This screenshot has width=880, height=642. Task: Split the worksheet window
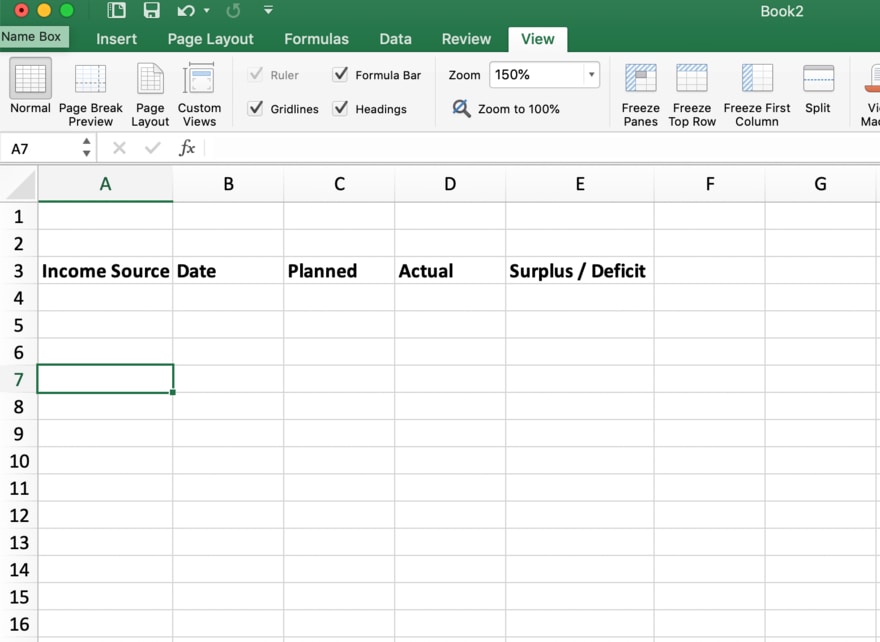point(818,89)
